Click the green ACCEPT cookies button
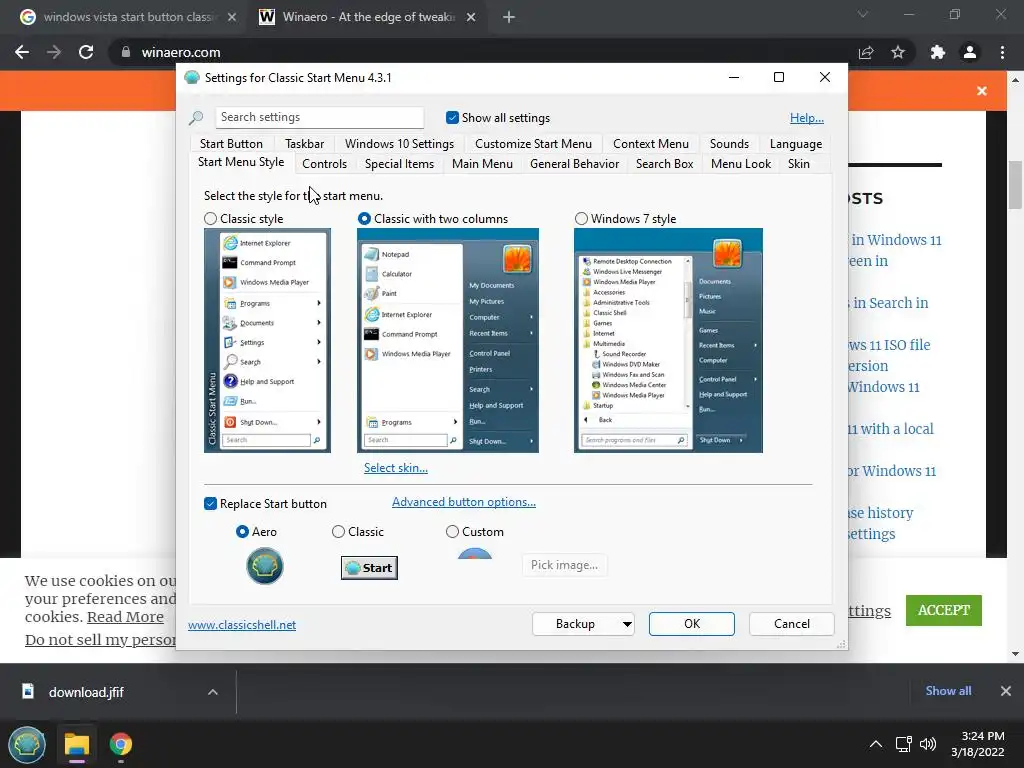Screen dimensions: 1024x768 point(944,610)
